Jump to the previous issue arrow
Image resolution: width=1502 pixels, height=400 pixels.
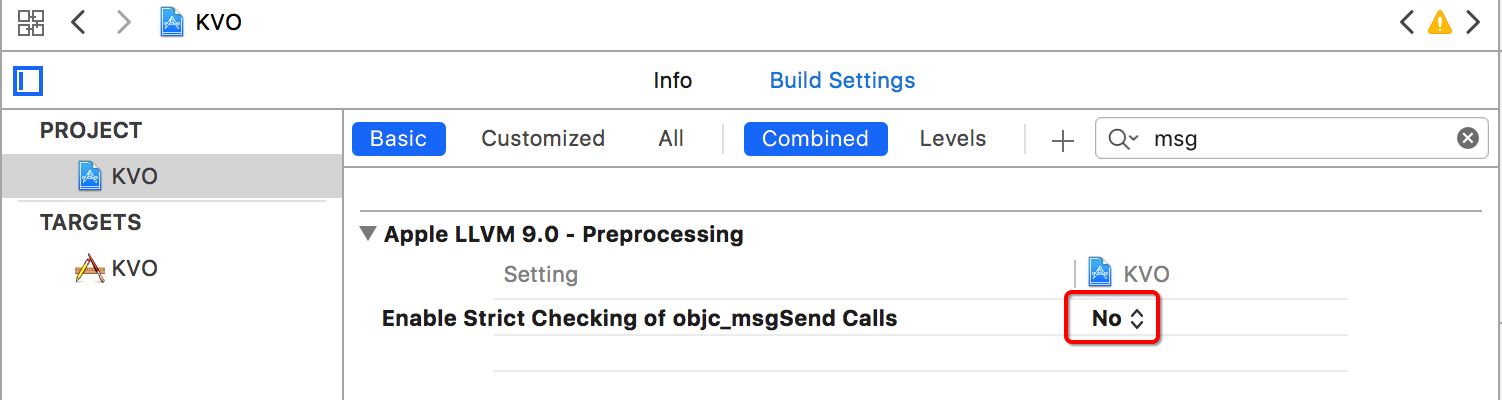[1407, 22]
